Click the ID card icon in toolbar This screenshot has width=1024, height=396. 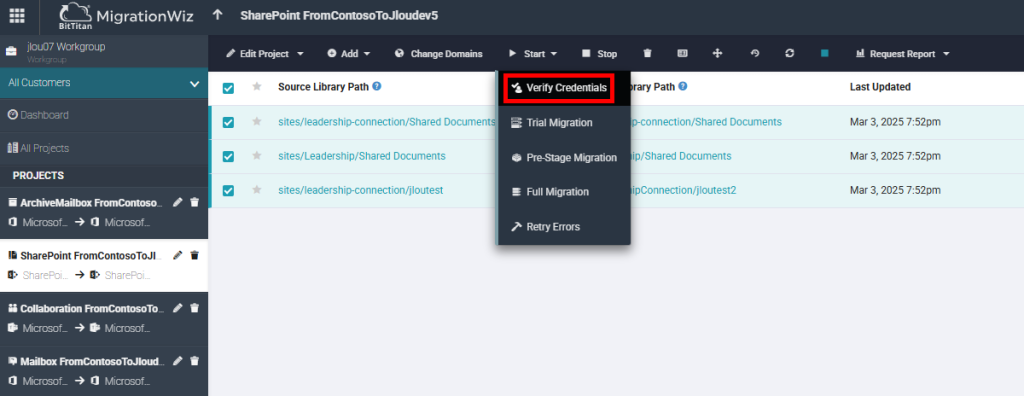[682, 54]
